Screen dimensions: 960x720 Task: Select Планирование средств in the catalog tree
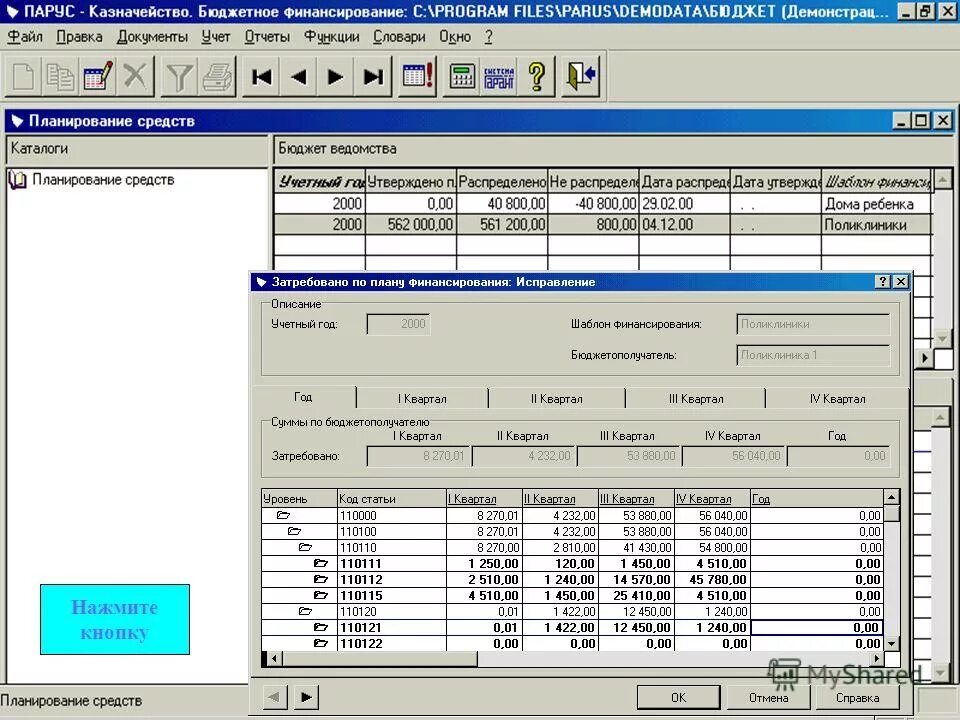[x=103, y=180]
